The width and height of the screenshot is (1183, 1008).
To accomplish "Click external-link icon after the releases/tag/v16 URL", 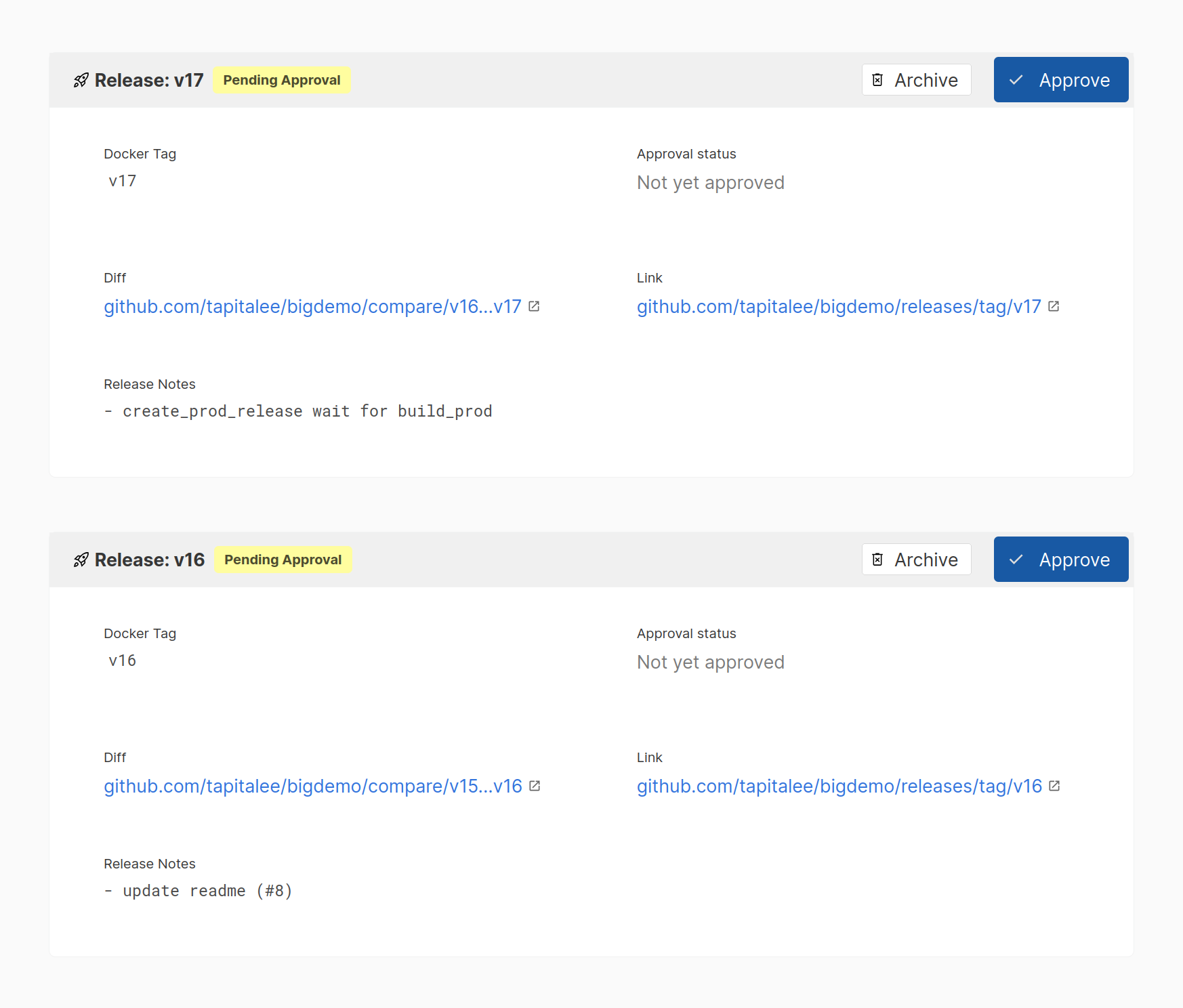I will pos(1054,786).
